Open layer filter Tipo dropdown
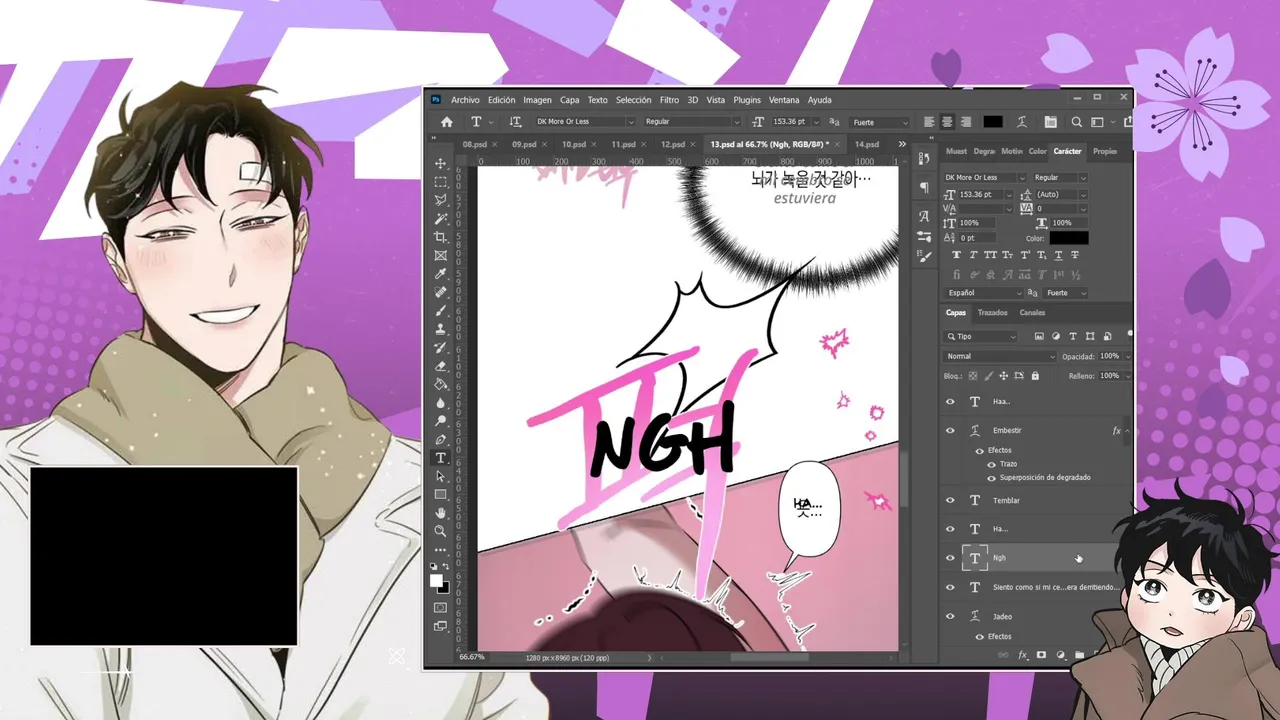The width and height of the screenshot is (1280, 720). pos(982,336)
